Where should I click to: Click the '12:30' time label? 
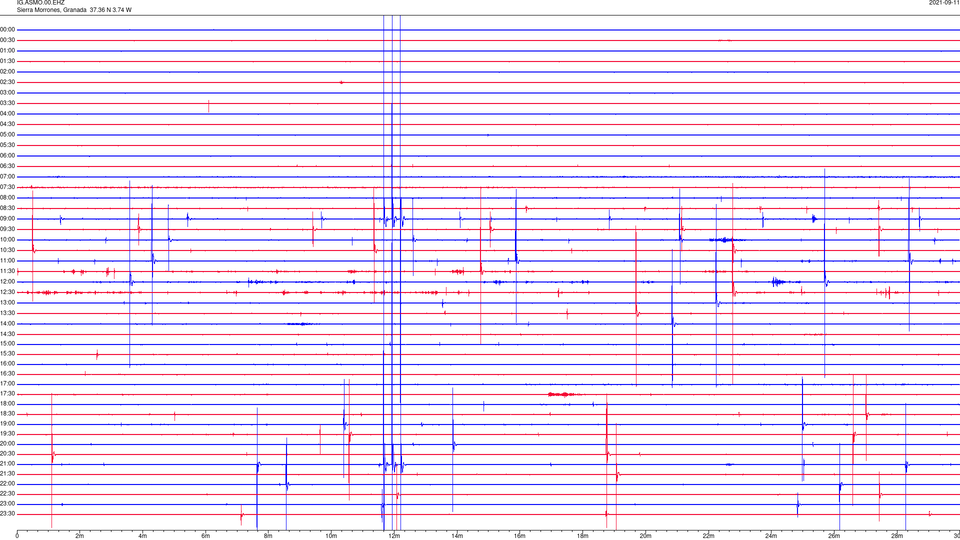8,292
